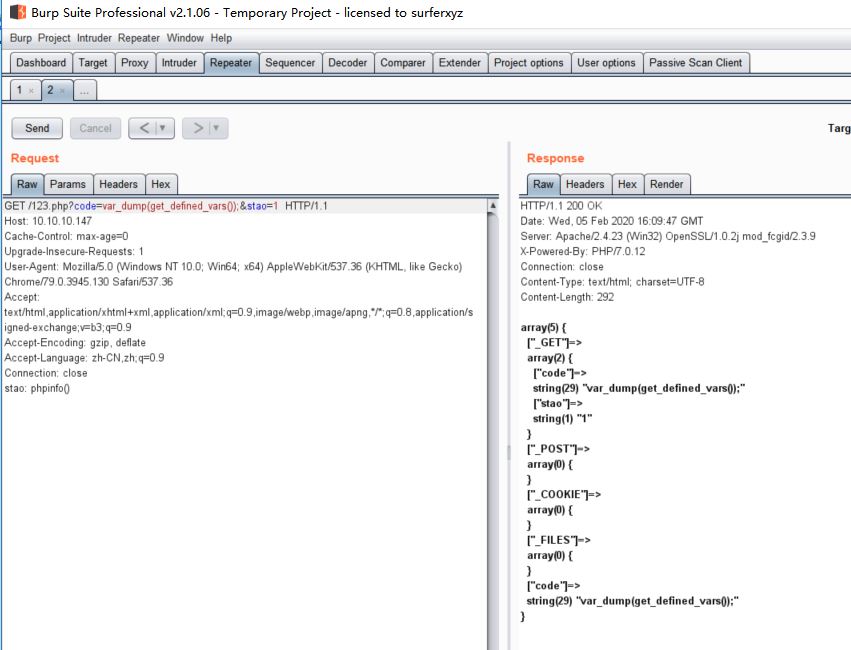Select the Request Raw tab
Viewport: 851px width, 650px height.
click(x=27, y=184)
